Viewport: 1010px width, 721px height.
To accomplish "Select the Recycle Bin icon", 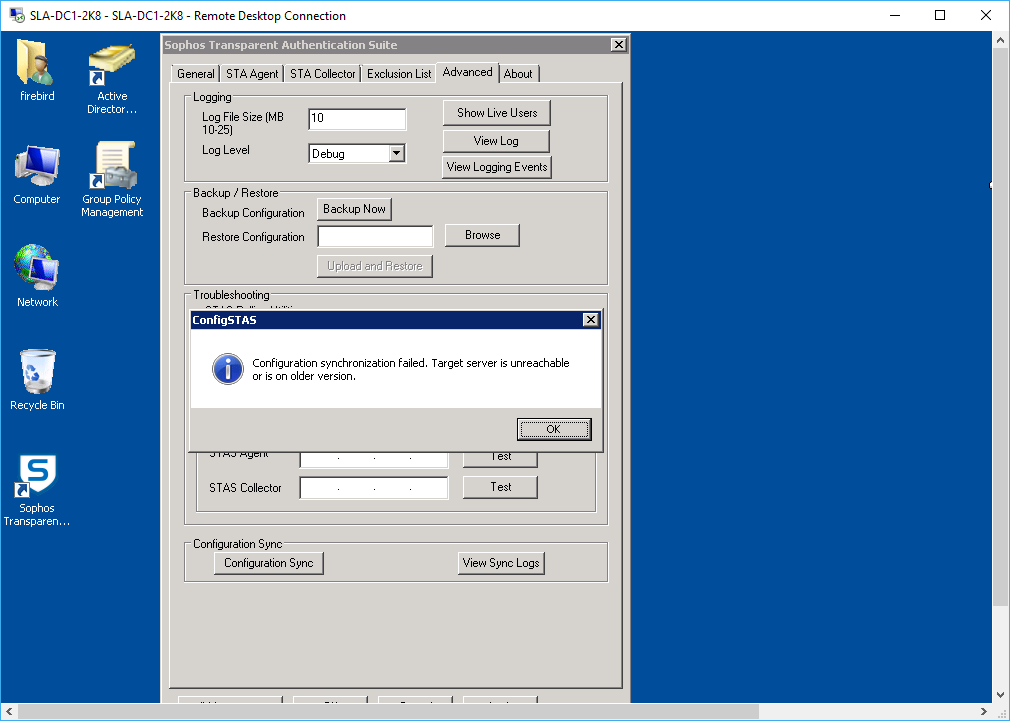I will (x=37, y=380).
